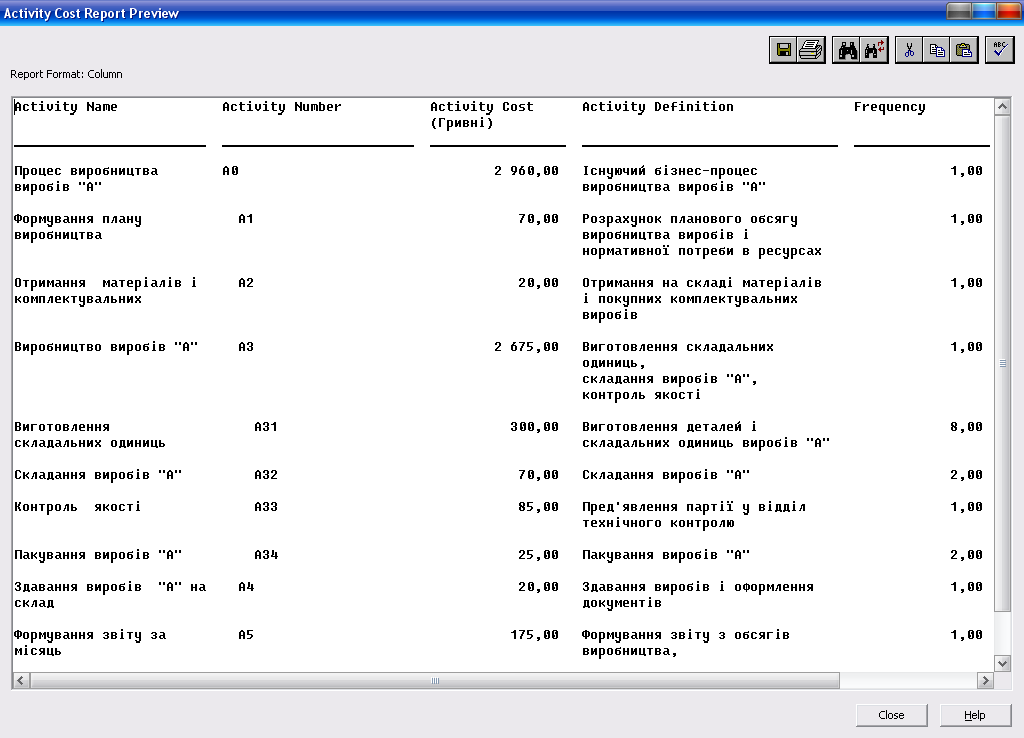Click activity number "A2"

(x=246, y=283)
